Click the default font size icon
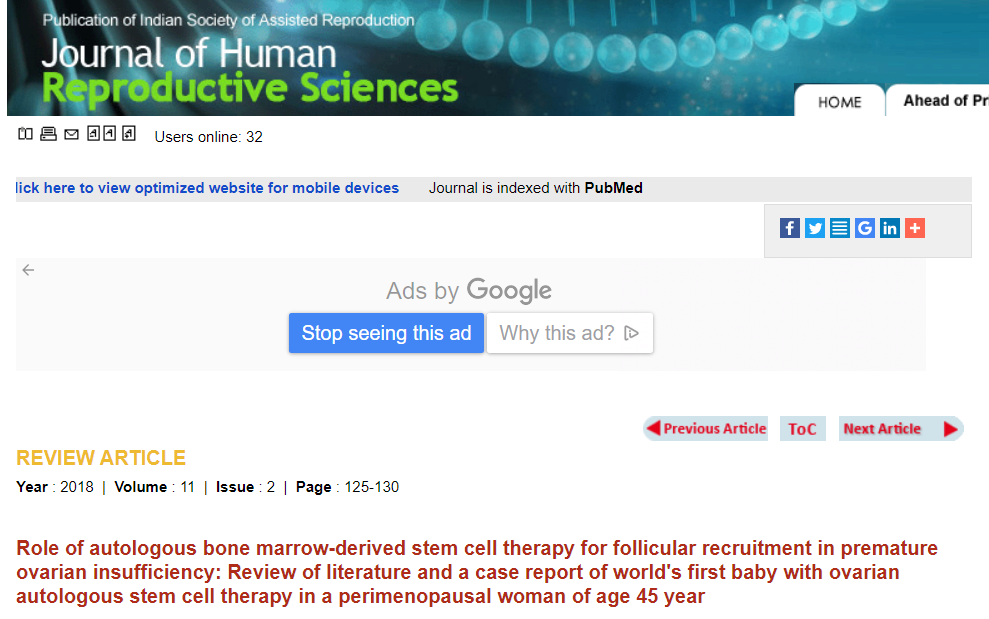989x619 pixels. click(110, 133)
